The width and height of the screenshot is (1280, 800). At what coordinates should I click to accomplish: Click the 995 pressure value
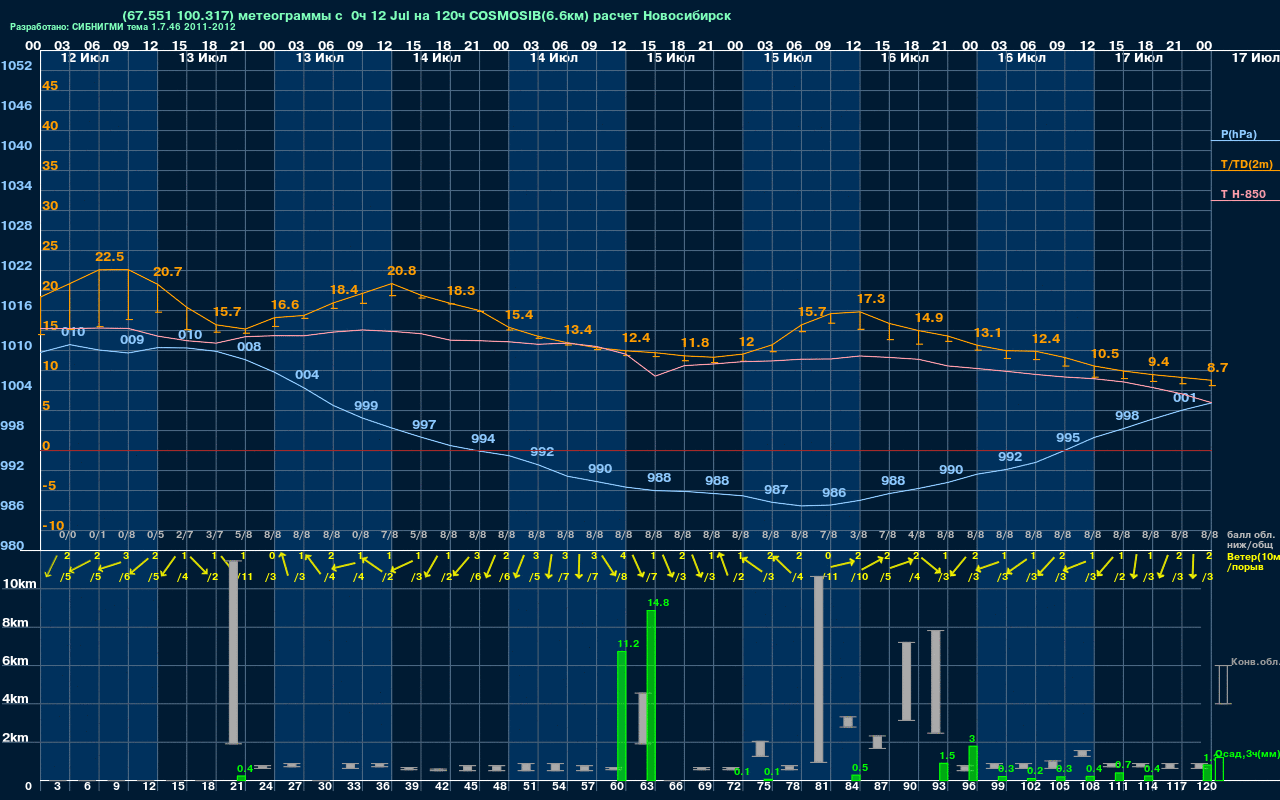pyautogui.click(x=1068, y=438)
